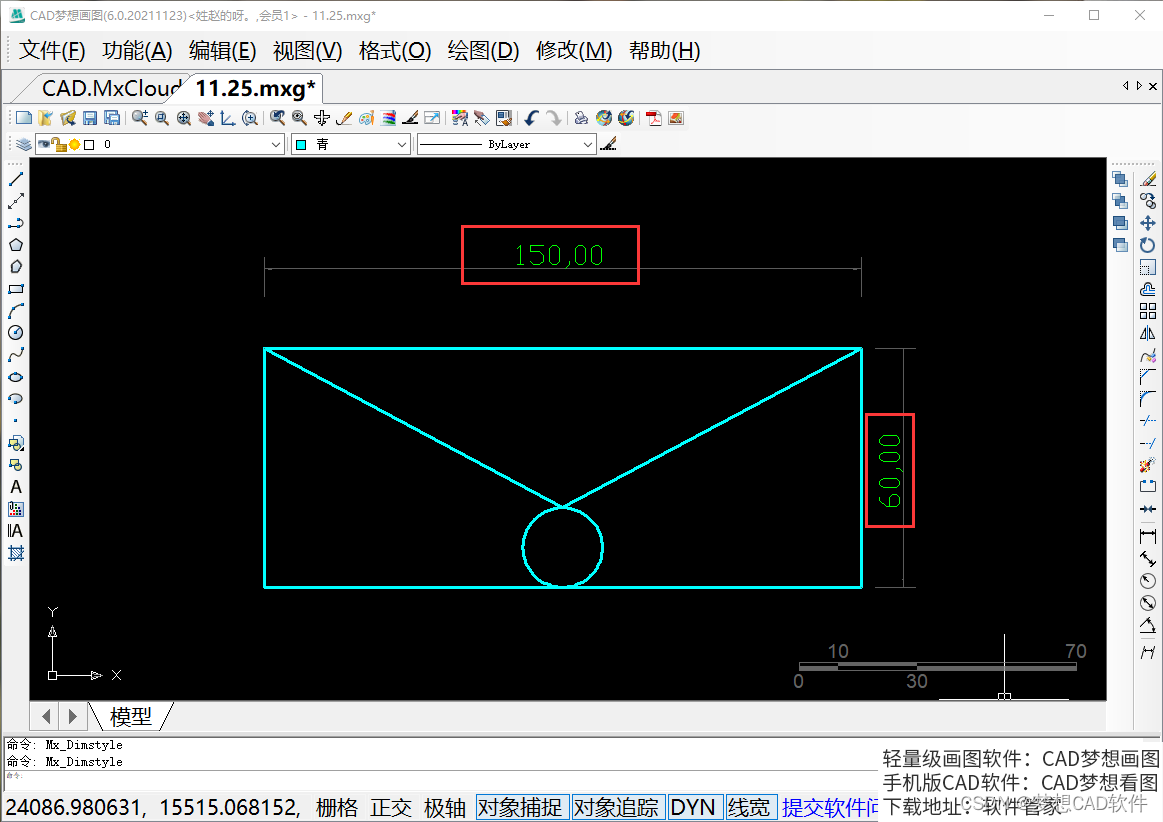Select the Rotate tool
Viewport: 1163px width, 822px height.
[1148, 245]
